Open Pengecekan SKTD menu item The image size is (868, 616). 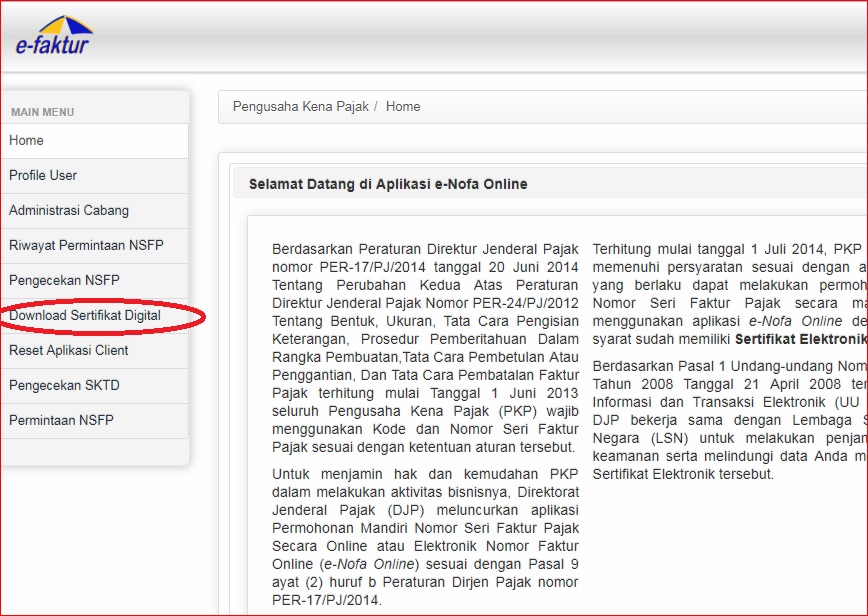click(95, 385)
